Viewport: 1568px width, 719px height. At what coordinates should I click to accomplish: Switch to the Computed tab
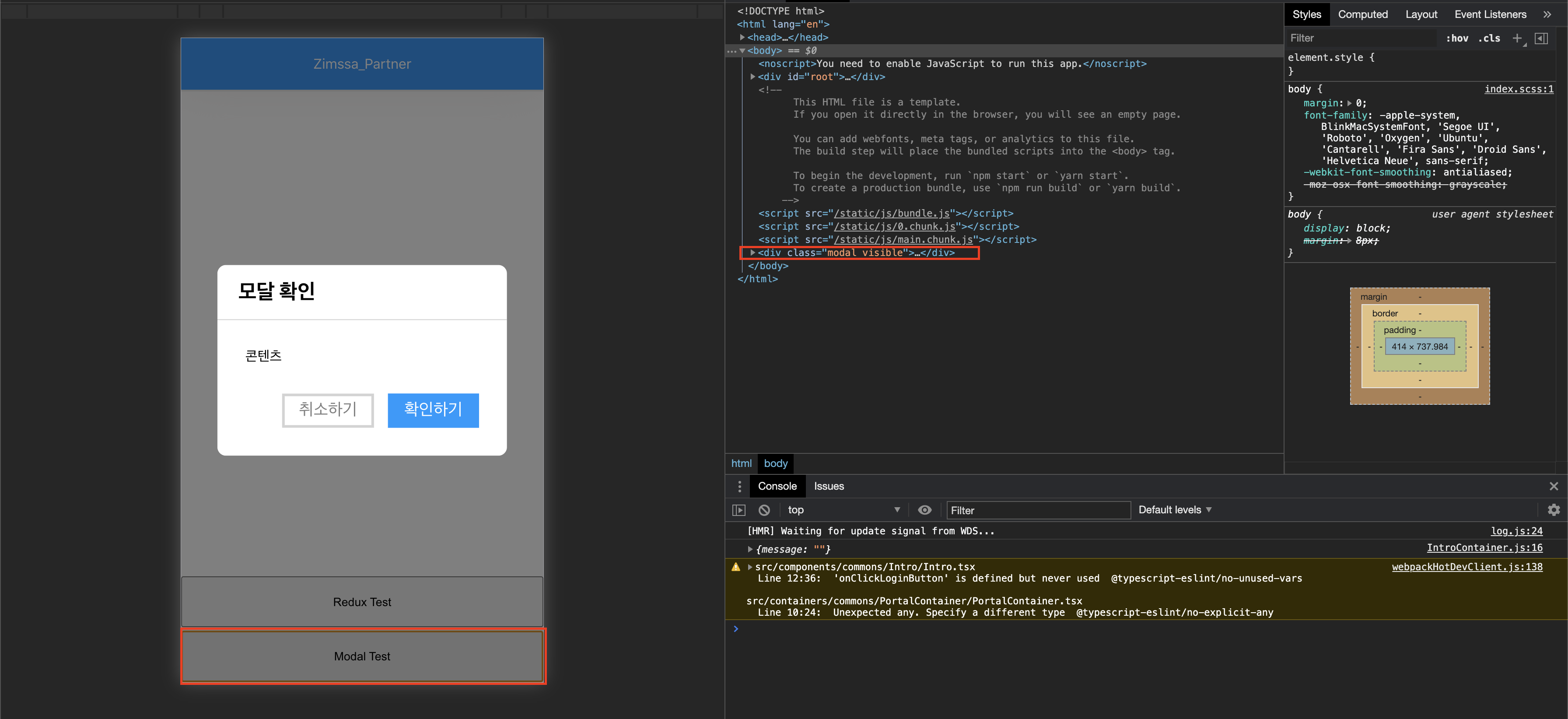[x=1363, y=14]
